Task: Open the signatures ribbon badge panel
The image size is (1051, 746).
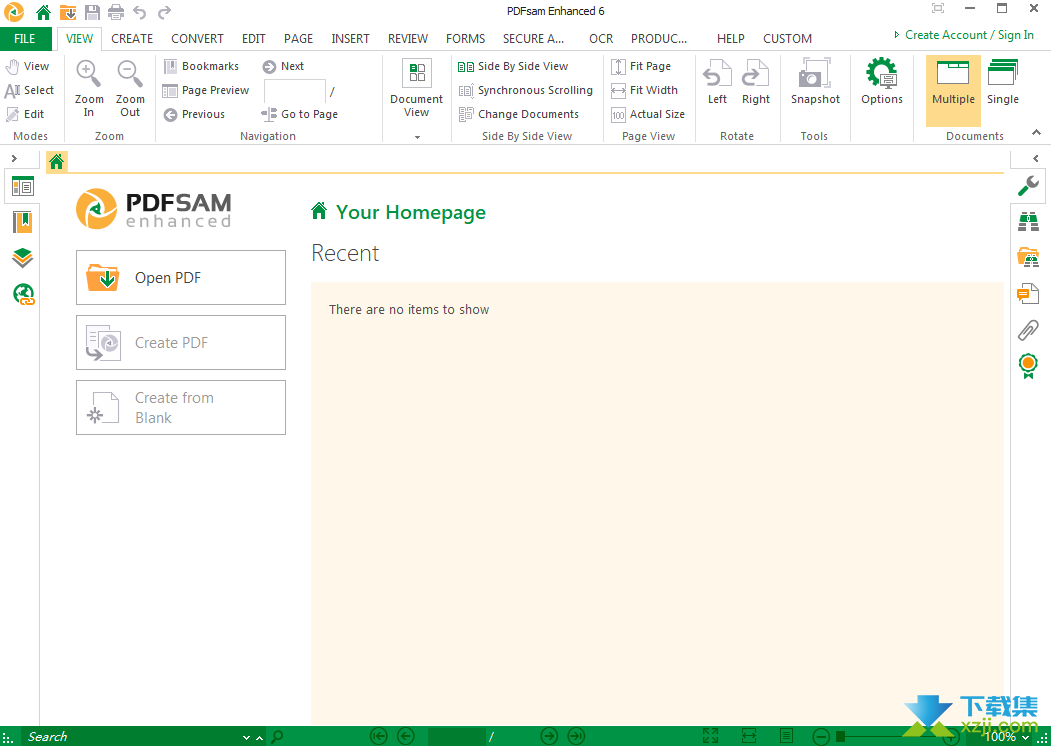Action: (x=1028, y=366)
